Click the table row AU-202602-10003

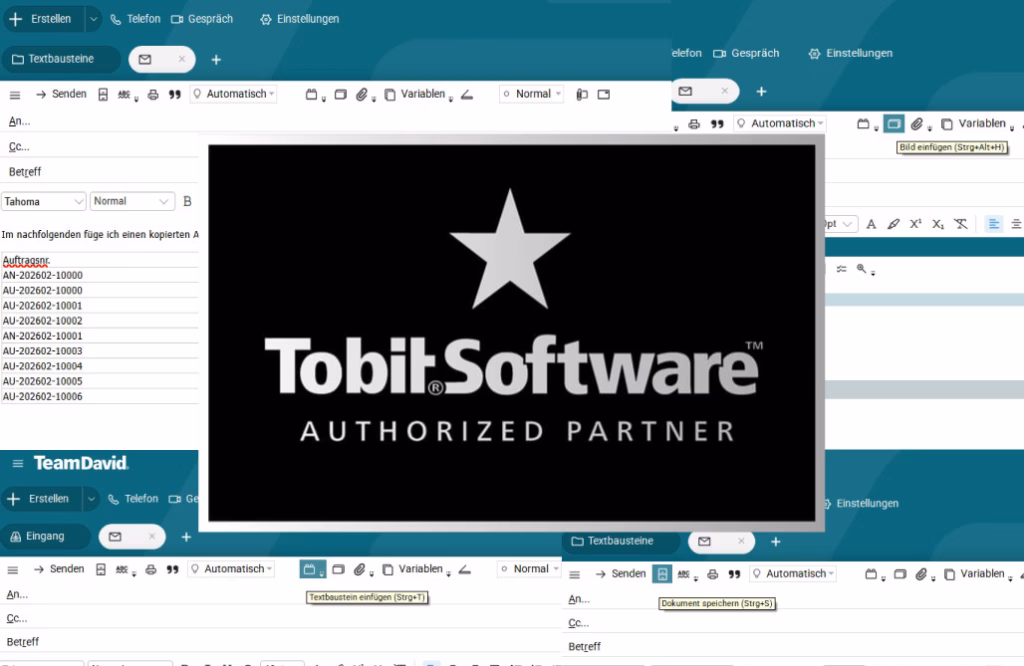[x=100, y=351]
